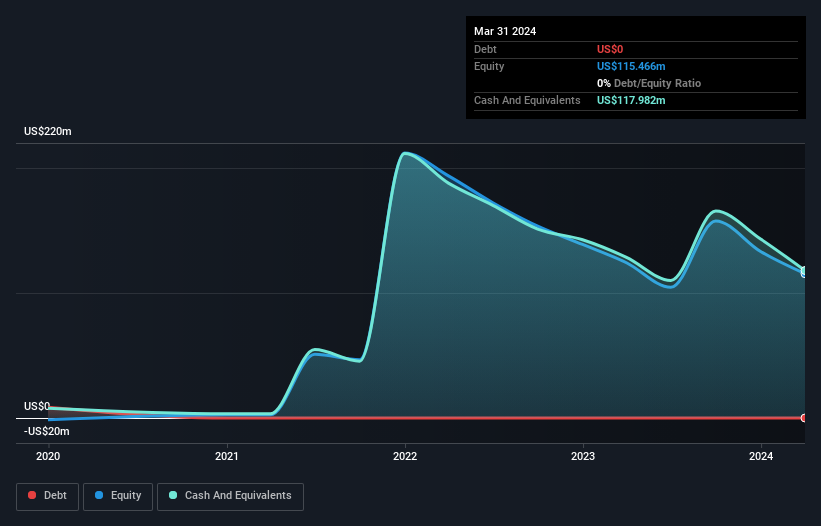
Task: Click the Mar 31 2024 tooltip date
Action: 505,31
